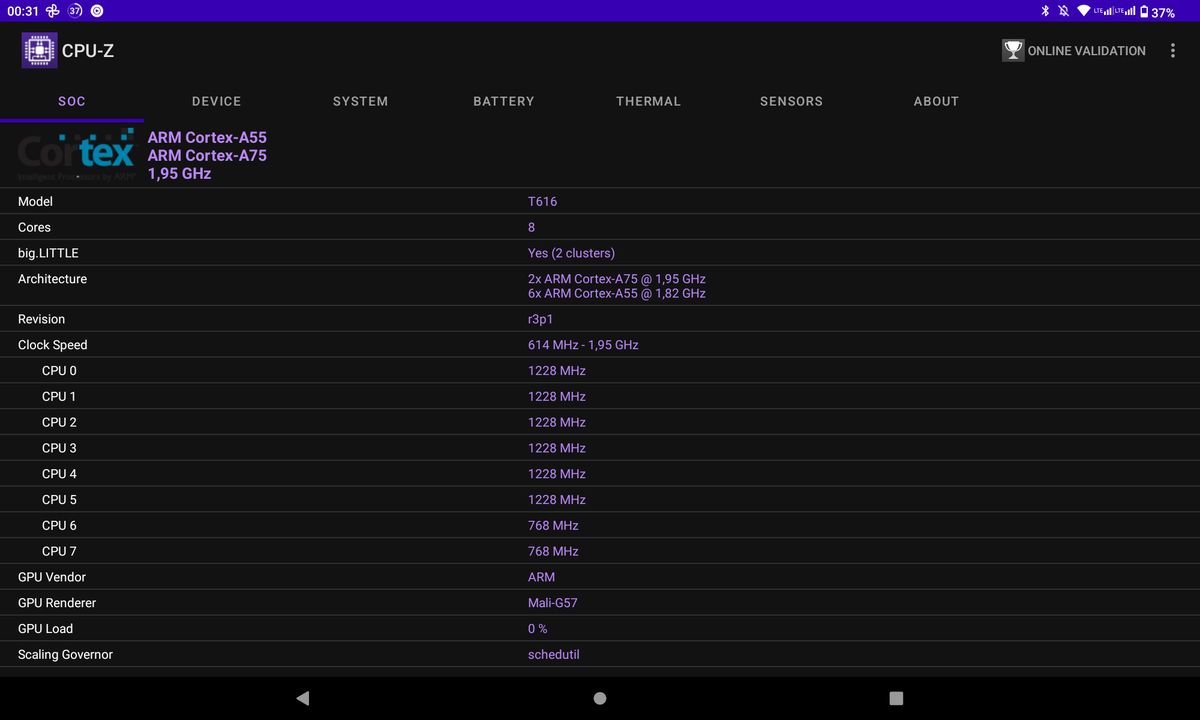
Task: Click the CPU-Z app title
Action: click(88, 51)
